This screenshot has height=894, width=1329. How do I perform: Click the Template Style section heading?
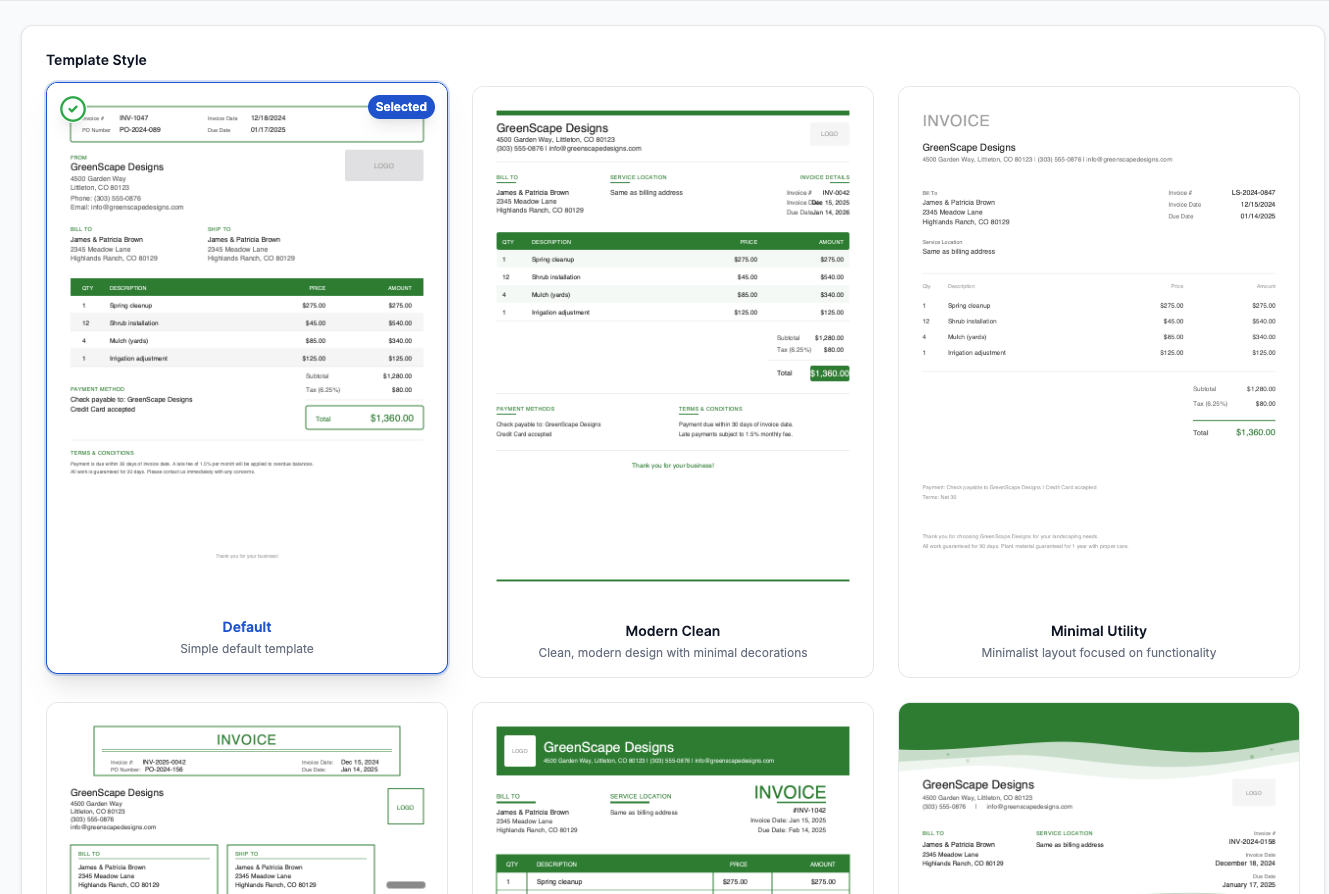click(x=96, y=60)
